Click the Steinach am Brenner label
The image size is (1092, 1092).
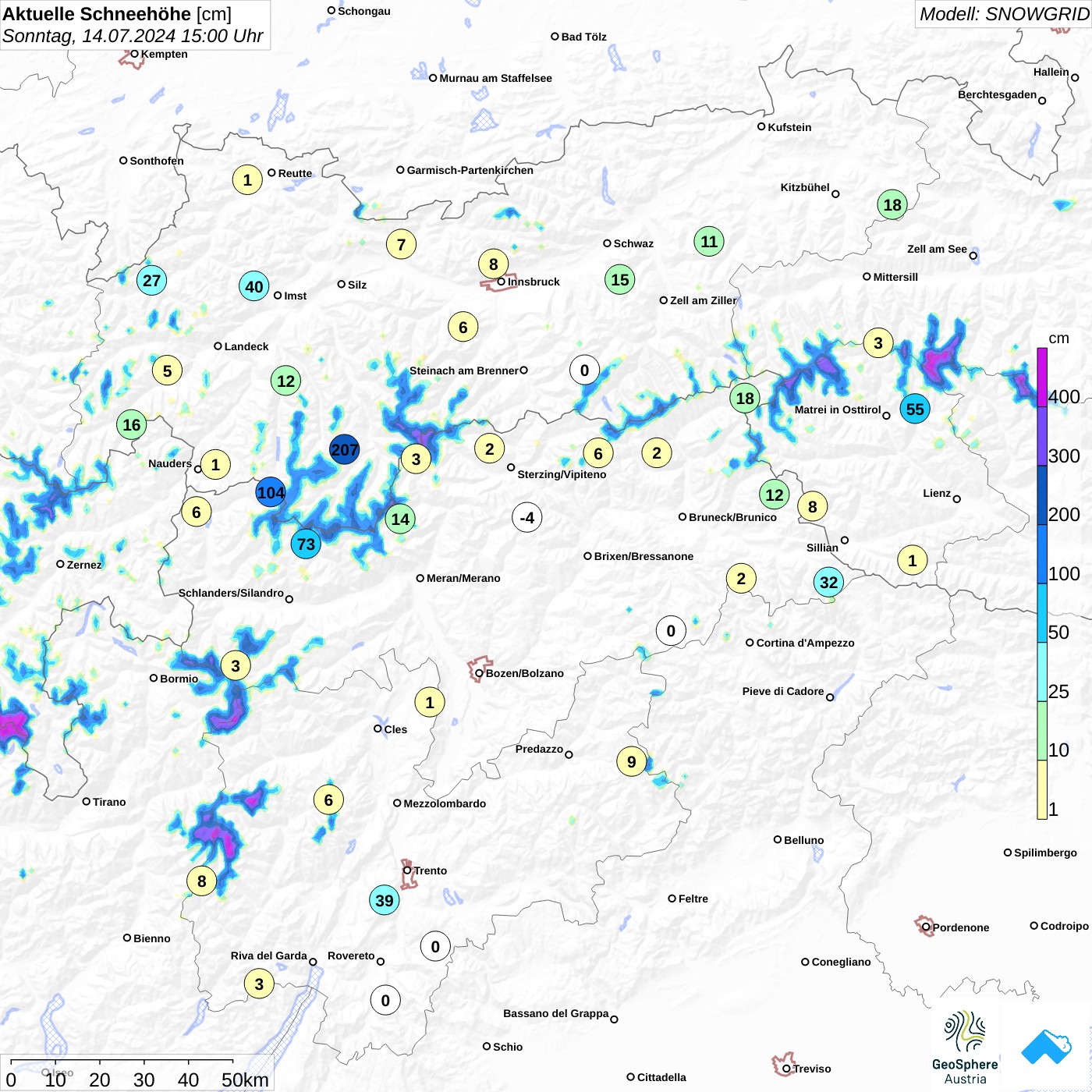[x=464, y=370]
